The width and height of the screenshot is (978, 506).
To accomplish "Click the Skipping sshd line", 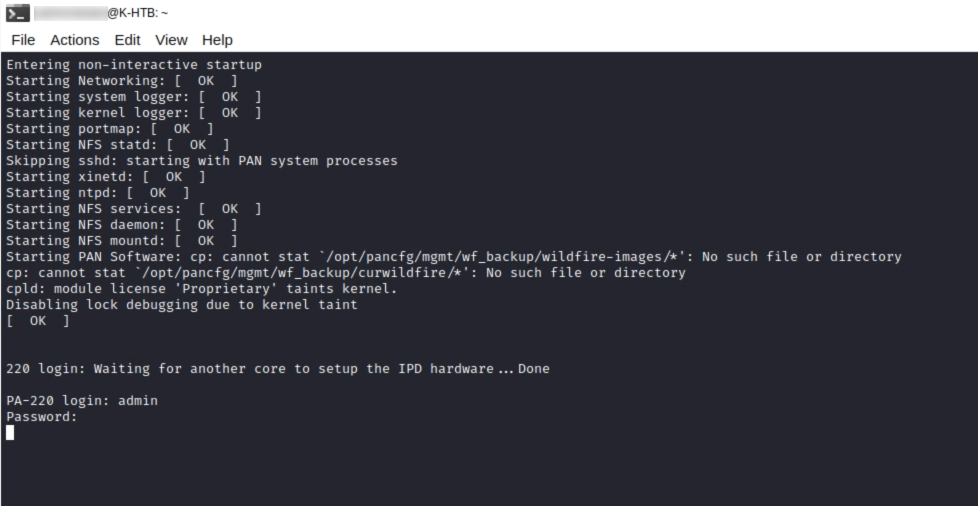I will click(201, 161).
